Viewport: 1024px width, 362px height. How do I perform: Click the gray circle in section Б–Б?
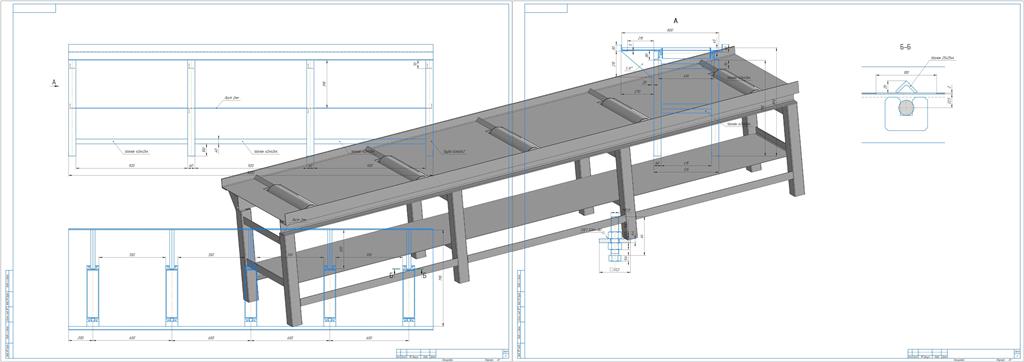click(905, 108)
